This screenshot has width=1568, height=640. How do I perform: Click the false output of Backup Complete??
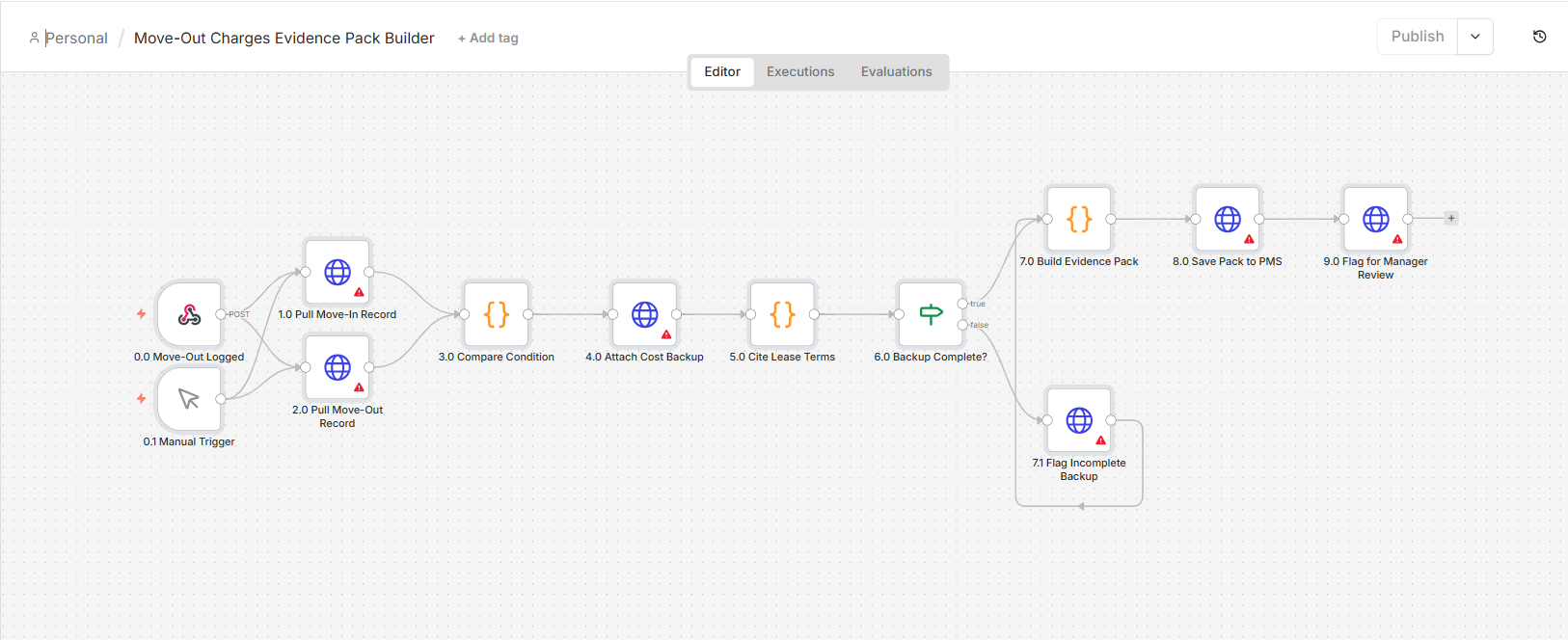(962, 325)
